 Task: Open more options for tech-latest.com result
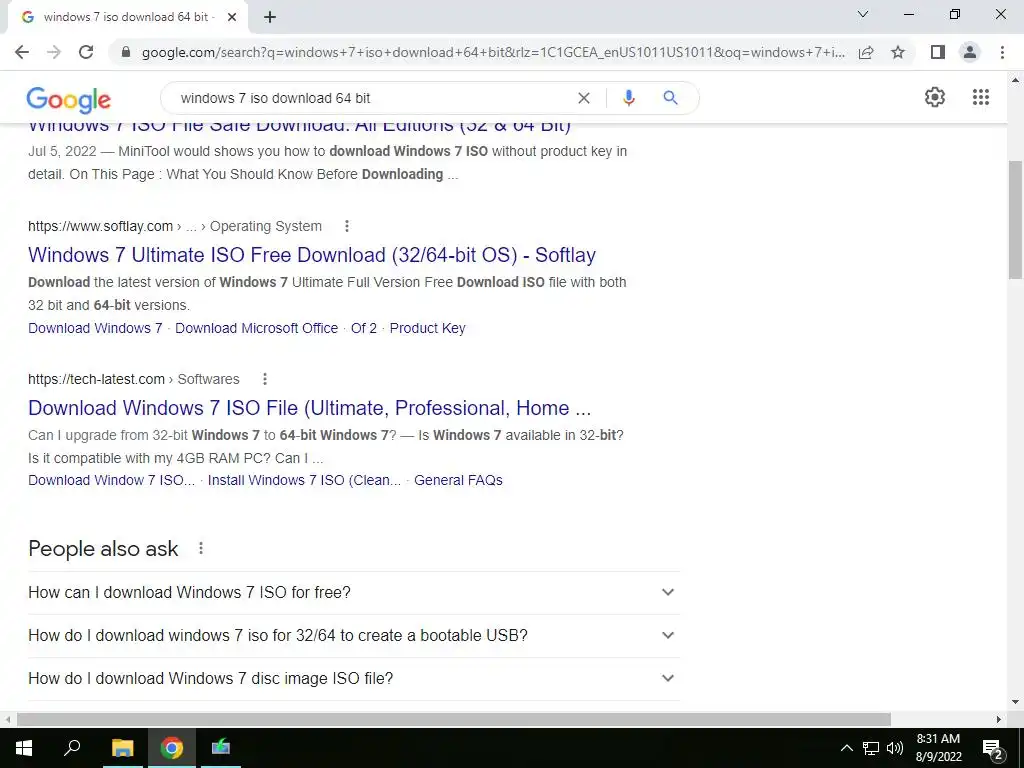[264, 379]
